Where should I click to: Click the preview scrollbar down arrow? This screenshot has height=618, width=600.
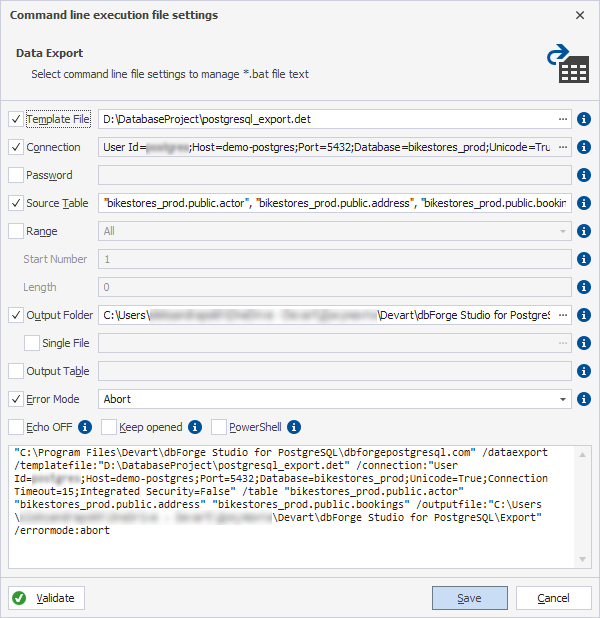[x=583, y=559]
